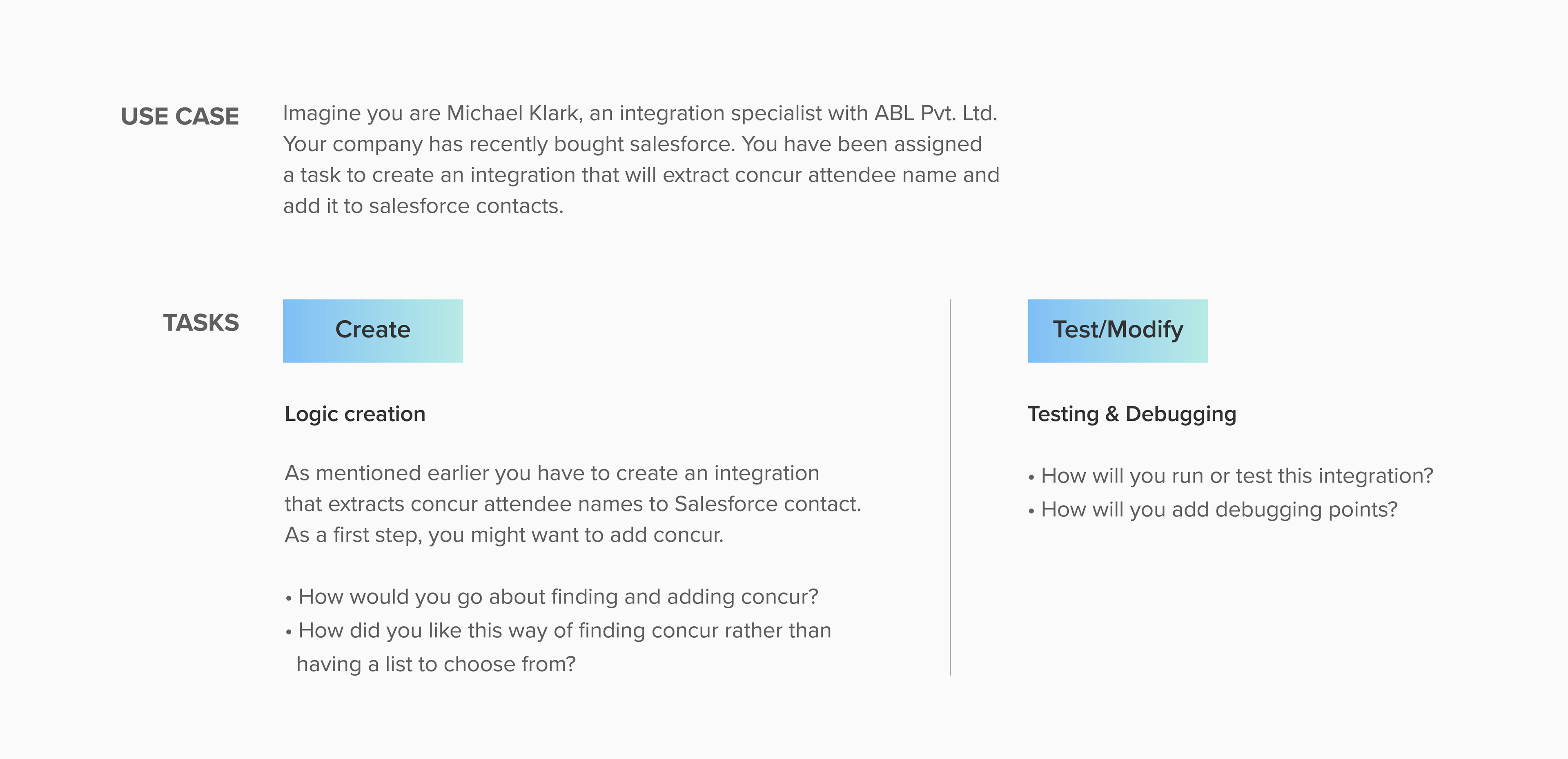Click the Testing & Debugging subheading
Image resolution: width=1568 pixels, height=759 pixels.
[x=1132, y=414]
